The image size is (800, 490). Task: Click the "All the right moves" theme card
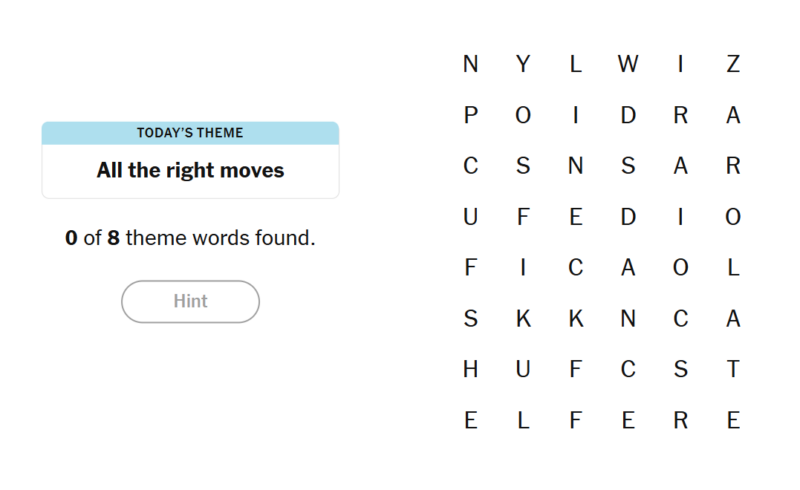coord(190,160)
